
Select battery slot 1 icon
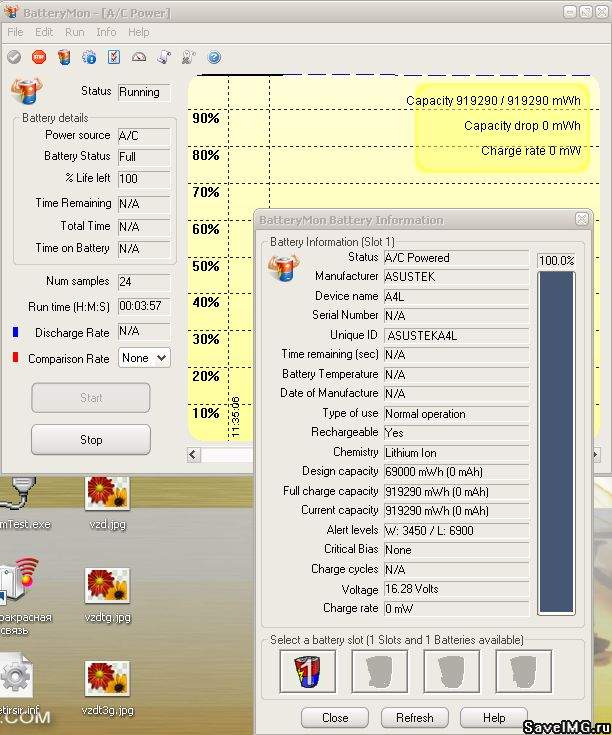[307, 671]
